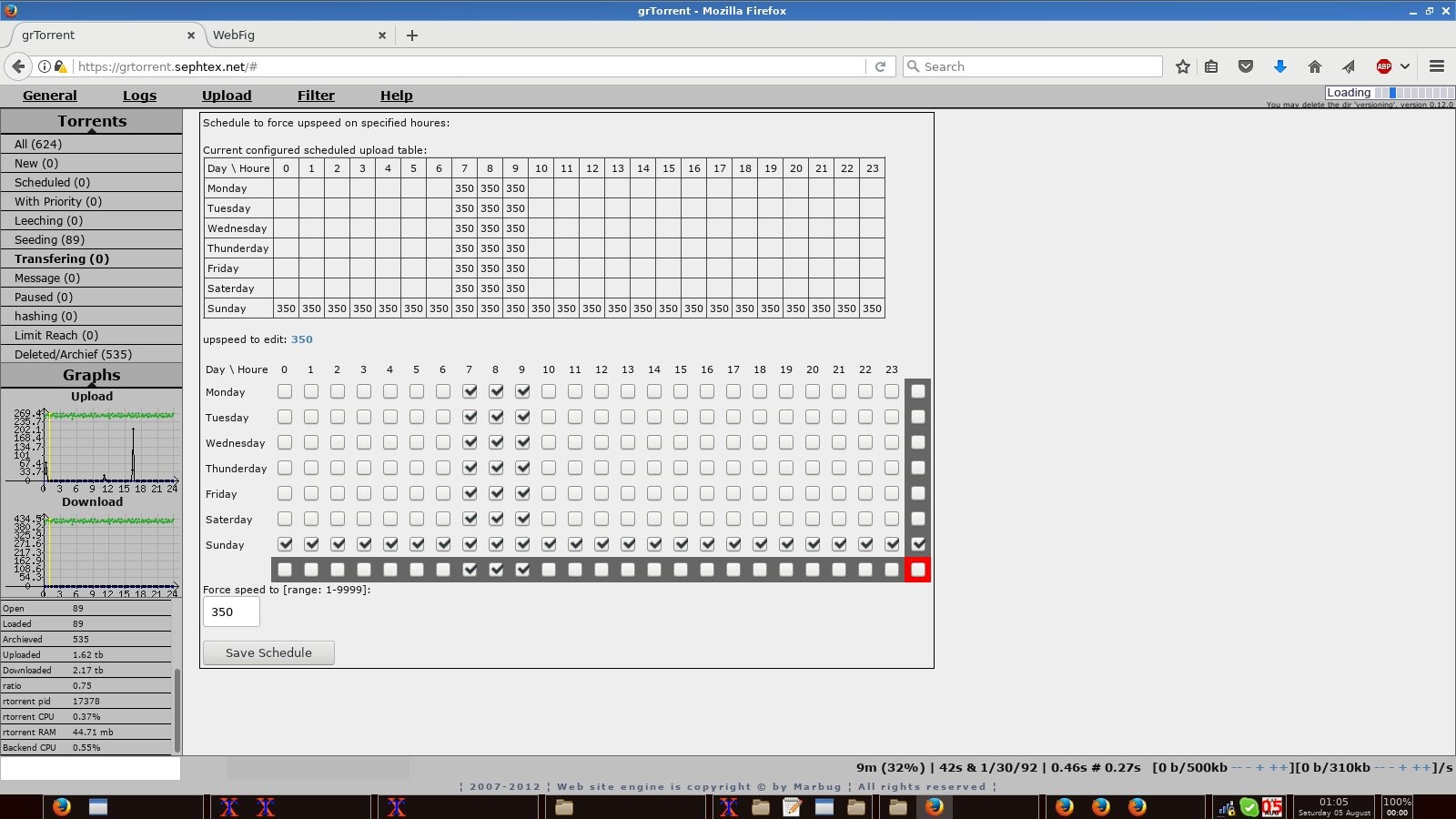Click the red select-all checkbox
1456x819 pixels.
(917, 570)
